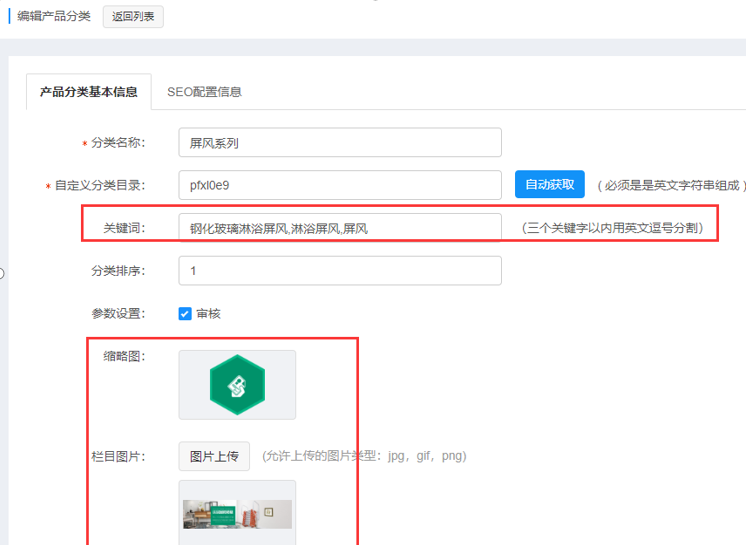Click the 缩略图 label

pyautogui.click(x=124, y=356)
